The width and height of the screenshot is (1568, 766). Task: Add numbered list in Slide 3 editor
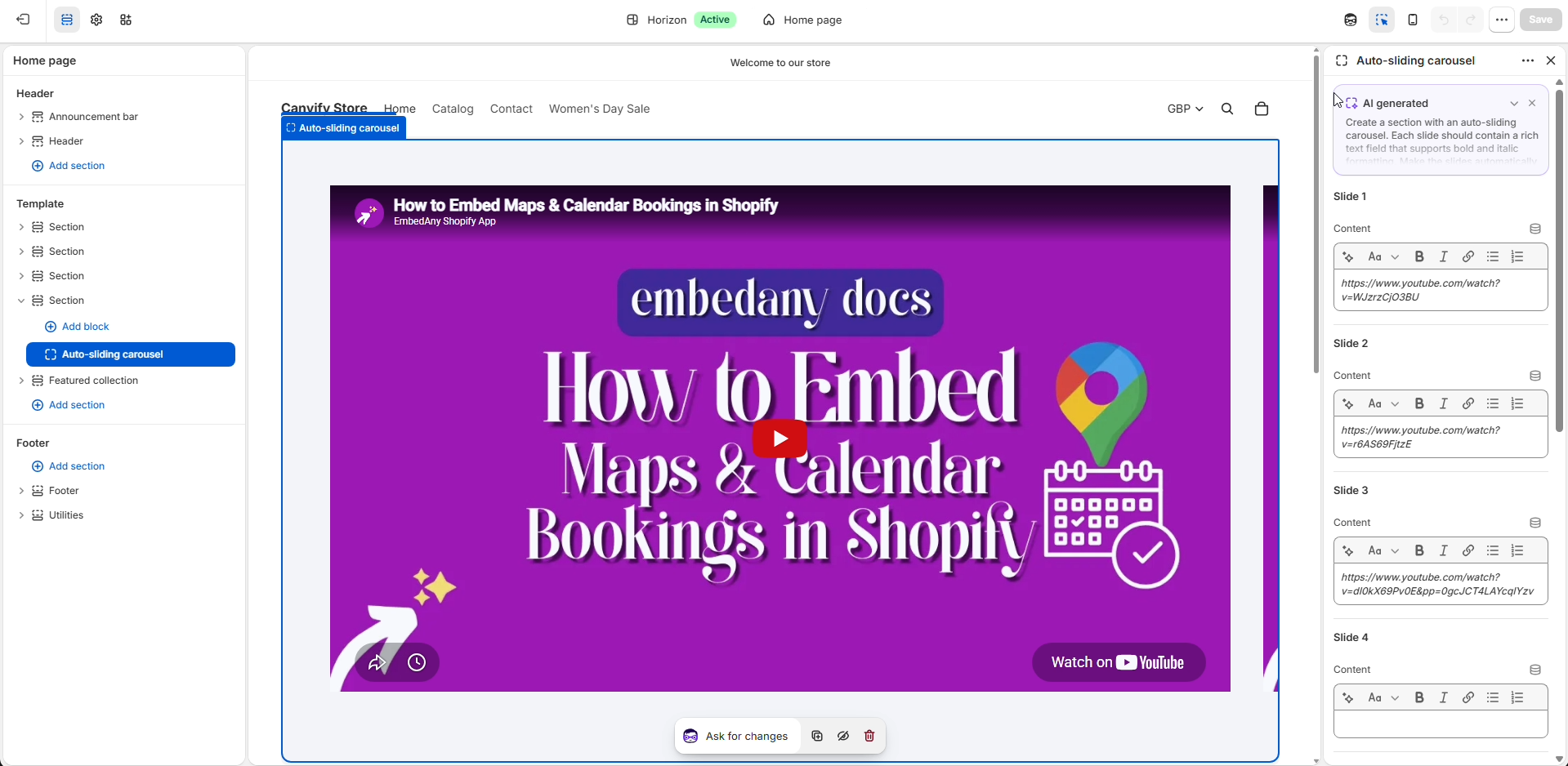point(1517,550)
